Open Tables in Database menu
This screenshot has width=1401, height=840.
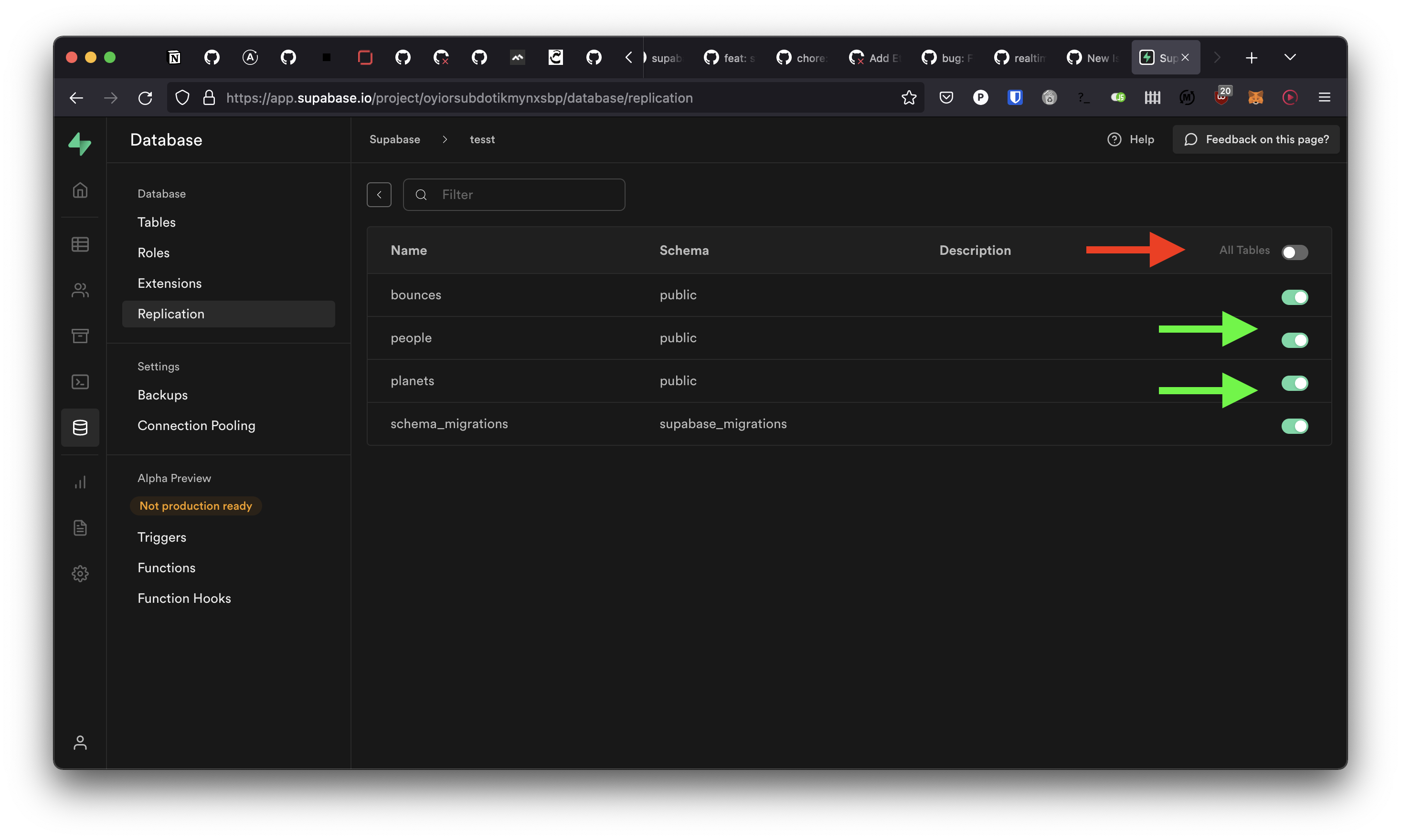157,222
